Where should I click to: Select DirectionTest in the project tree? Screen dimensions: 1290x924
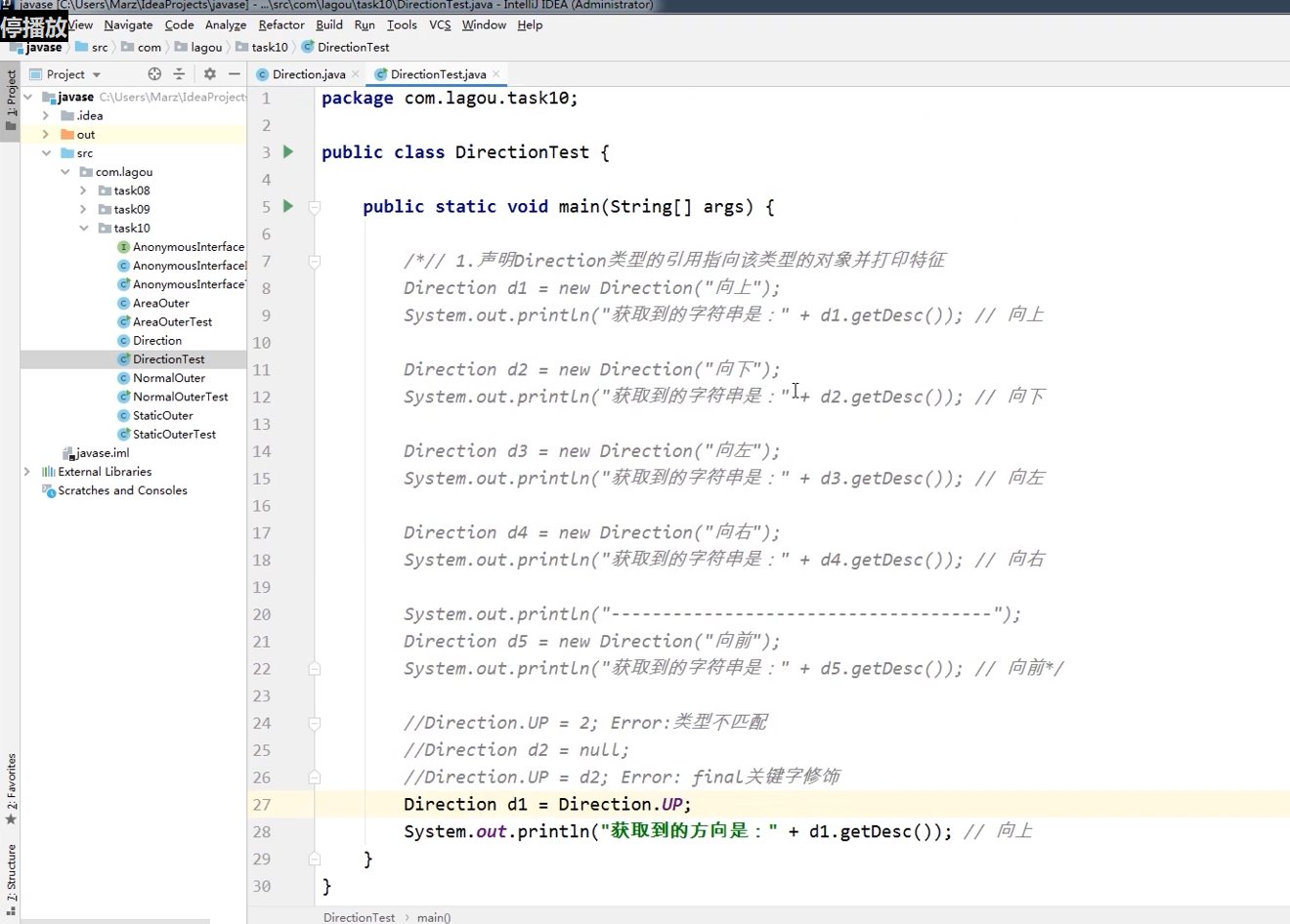pyautogui.click(x=168, y=359)
